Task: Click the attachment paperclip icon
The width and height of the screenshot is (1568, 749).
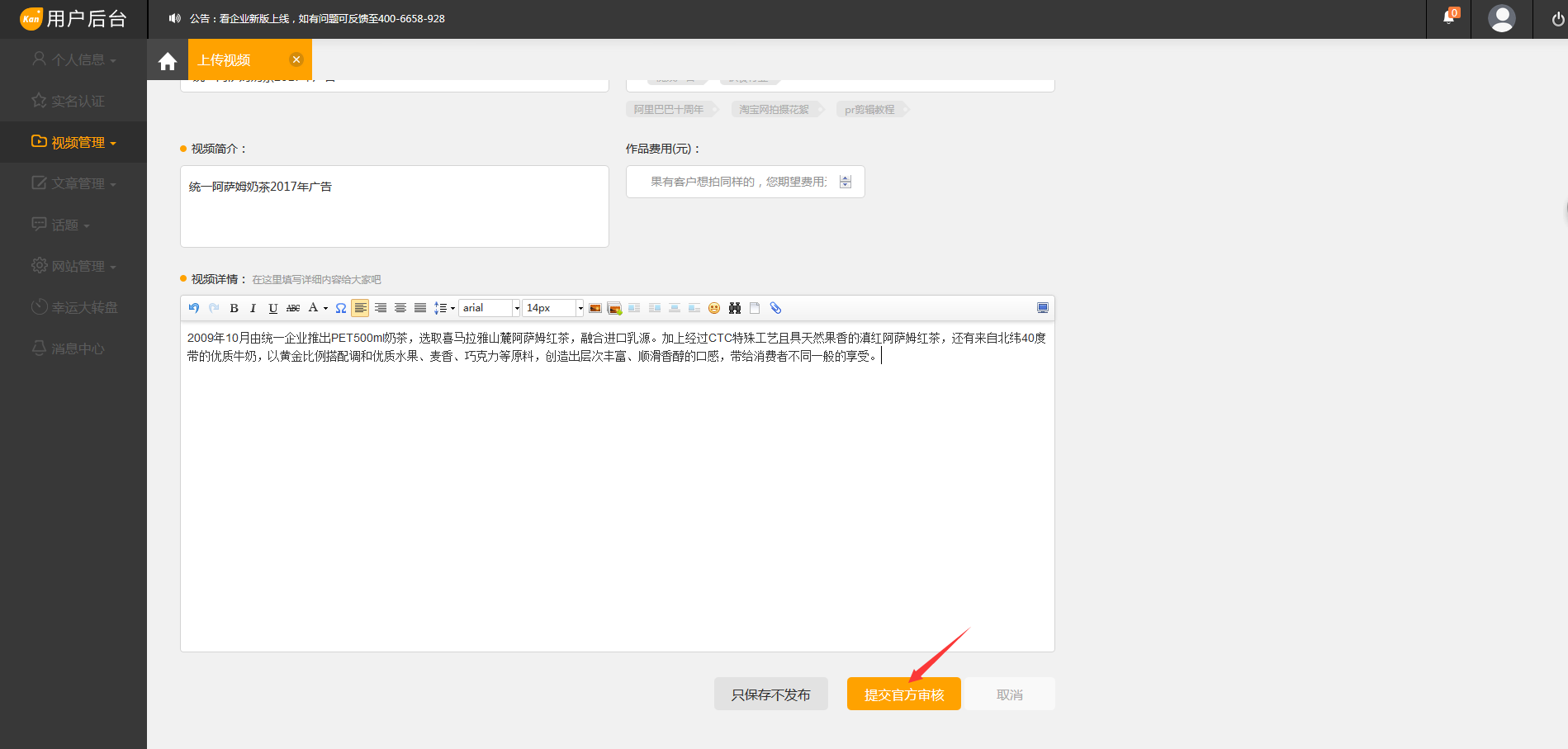Action: [x=775, y=308]
